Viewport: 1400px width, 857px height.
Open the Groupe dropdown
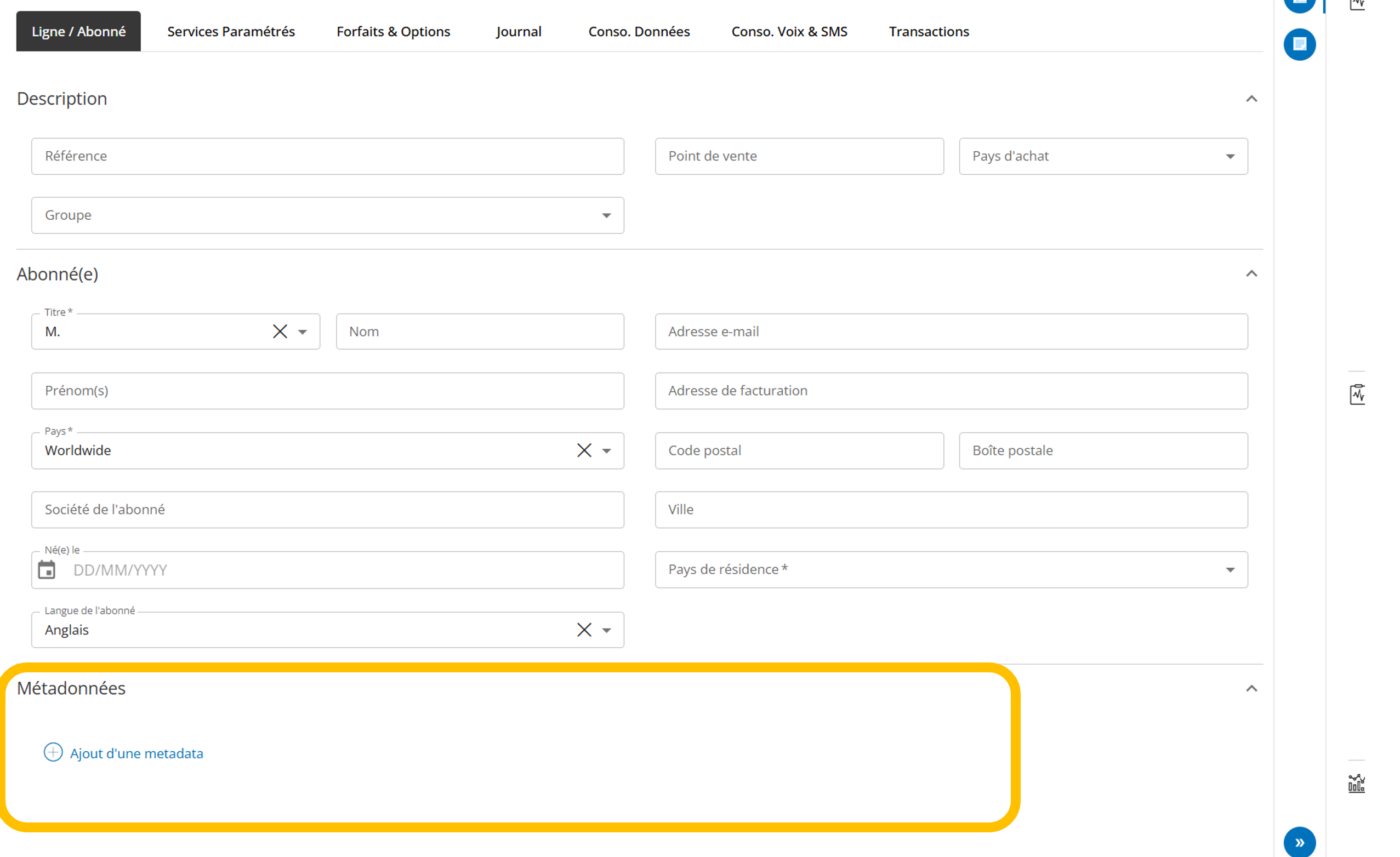pos(328,215)
